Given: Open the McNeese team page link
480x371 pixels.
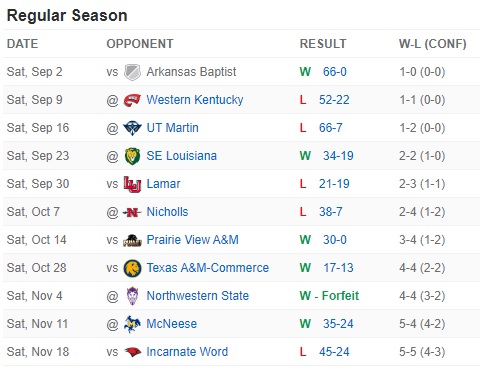Looking at the screenshot, I should 172,324.
